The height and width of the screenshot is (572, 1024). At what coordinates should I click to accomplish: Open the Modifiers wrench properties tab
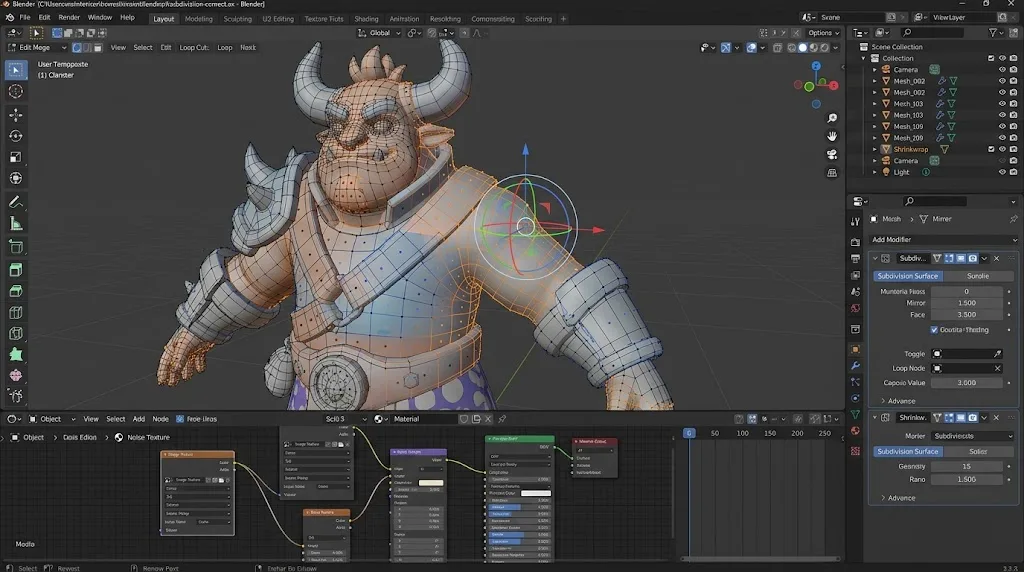[x=856, y=366]
